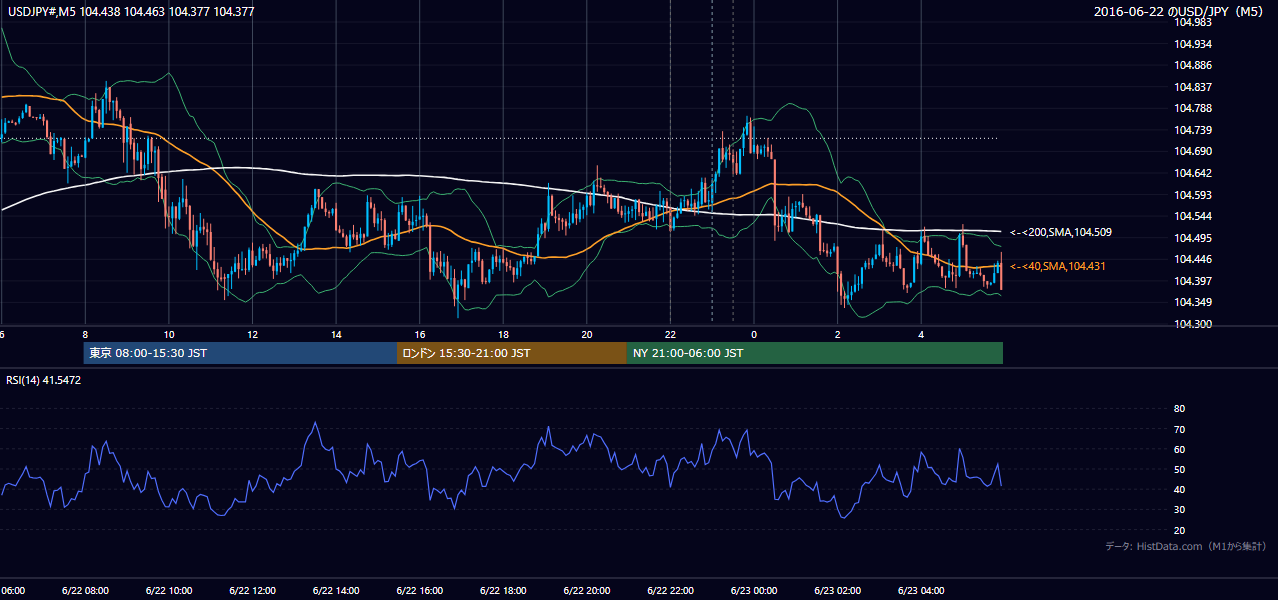Click price axis value 104.739

point(1193,130)
